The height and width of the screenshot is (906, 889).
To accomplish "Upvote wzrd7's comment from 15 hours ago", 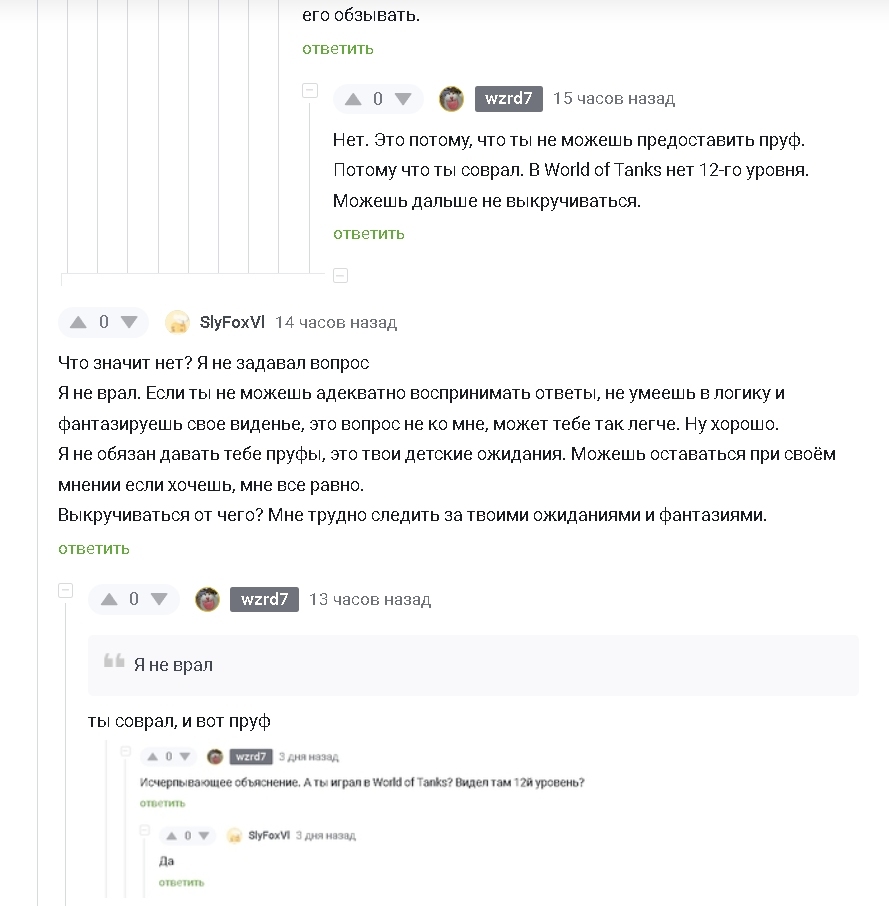I will pyautogui.click(x=353, y=99).
